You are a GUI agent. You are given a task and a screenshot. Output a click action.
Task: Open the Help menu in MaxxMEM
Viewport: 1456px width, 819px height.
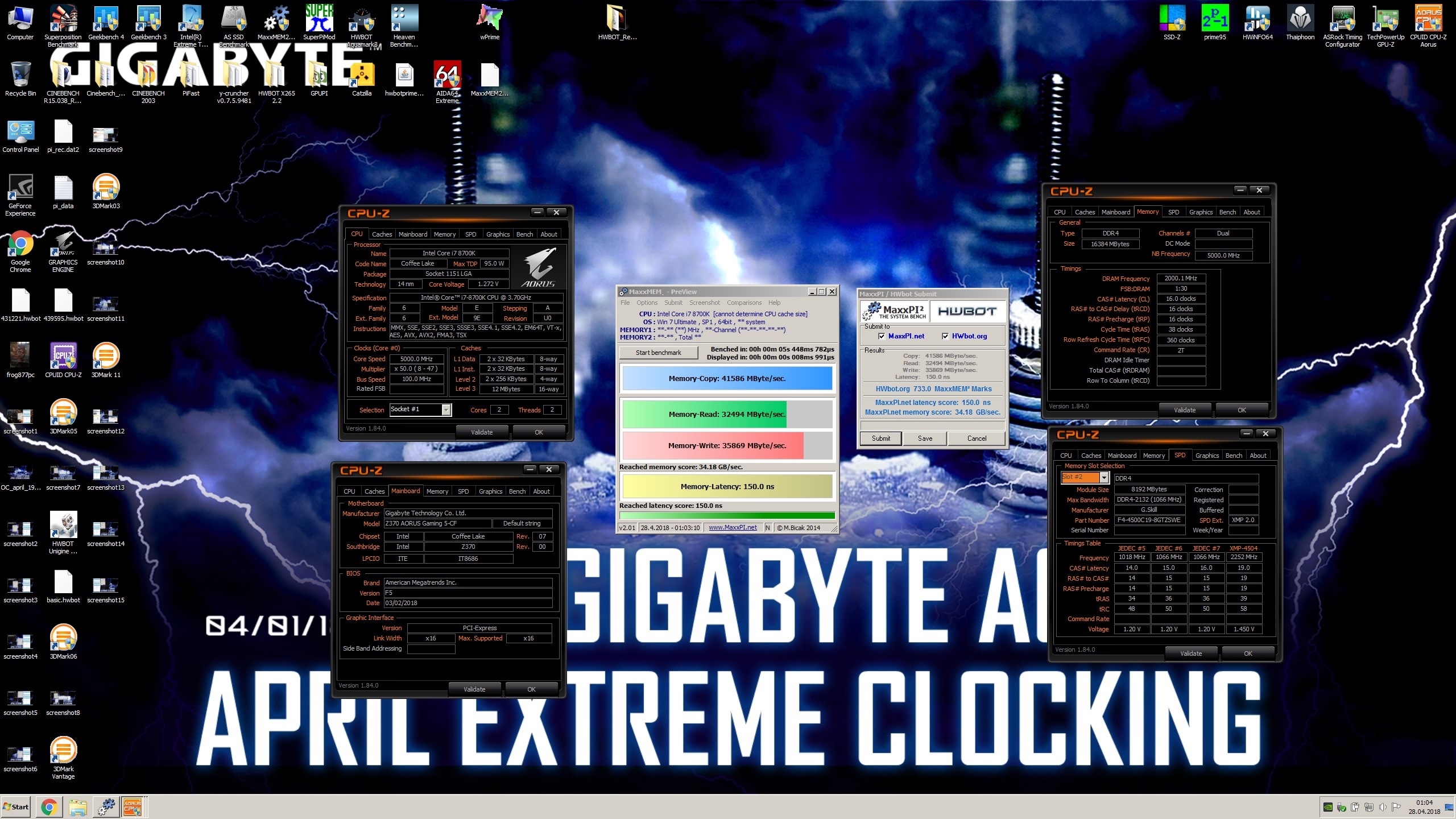point(774,303)
